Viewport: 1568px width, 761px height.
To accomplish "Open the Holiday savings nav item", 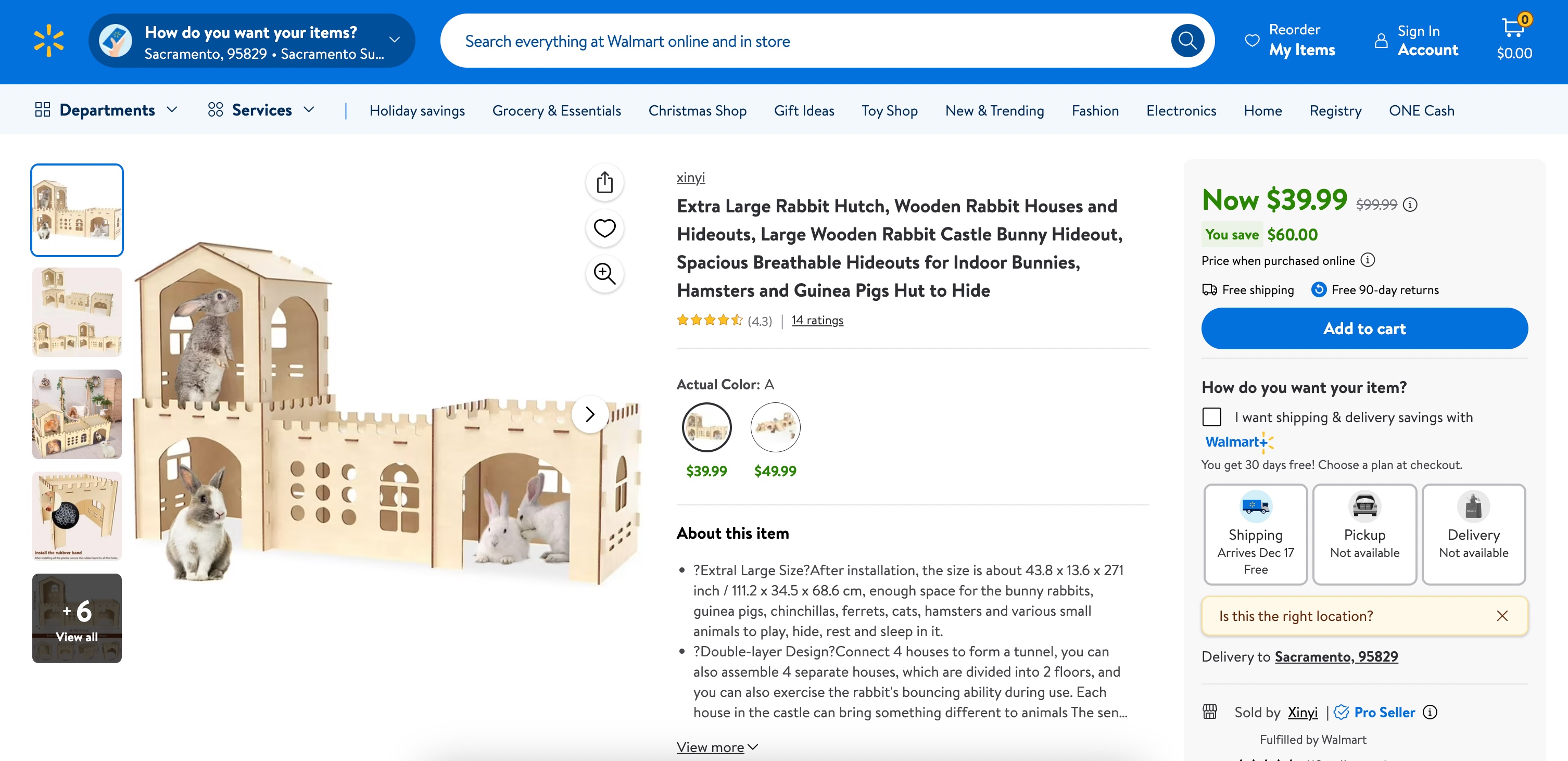I will pyautogui.click(x=417, y=111).
